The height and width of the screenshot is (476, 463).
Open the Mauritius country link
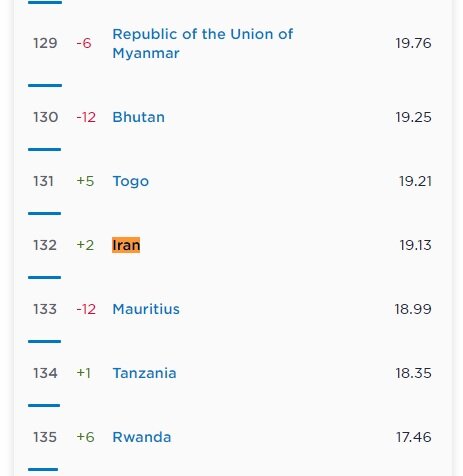click(x=146, y=309)
